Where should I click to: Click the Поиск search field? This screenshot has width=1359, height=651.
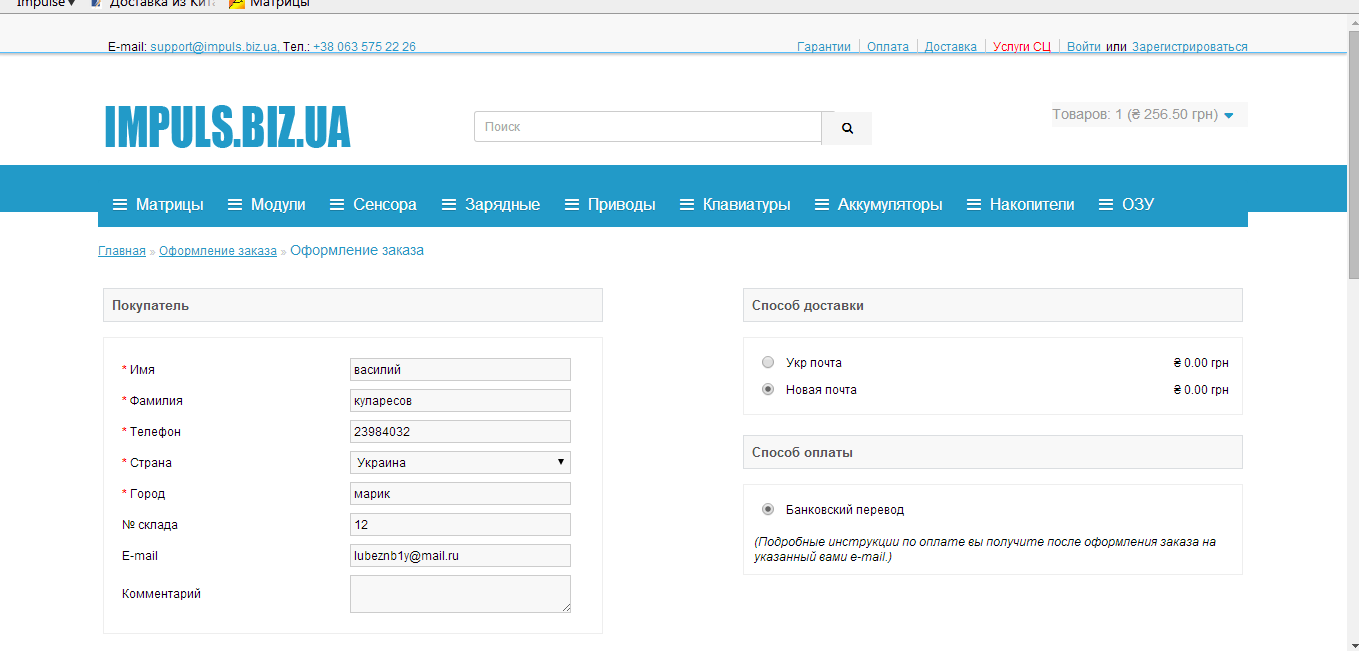tap(648, 127)
